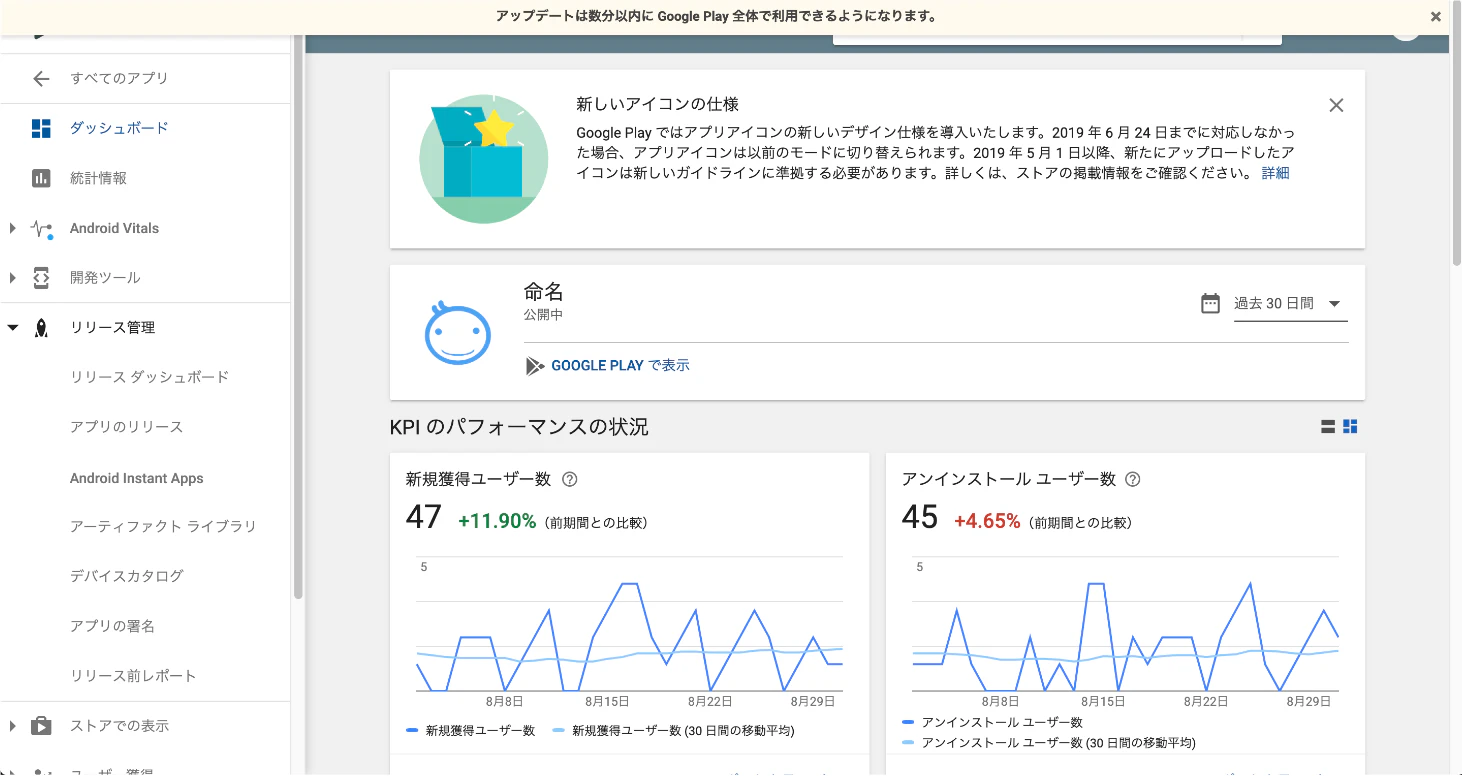Click the 命名 app title

tap(544, 292)
